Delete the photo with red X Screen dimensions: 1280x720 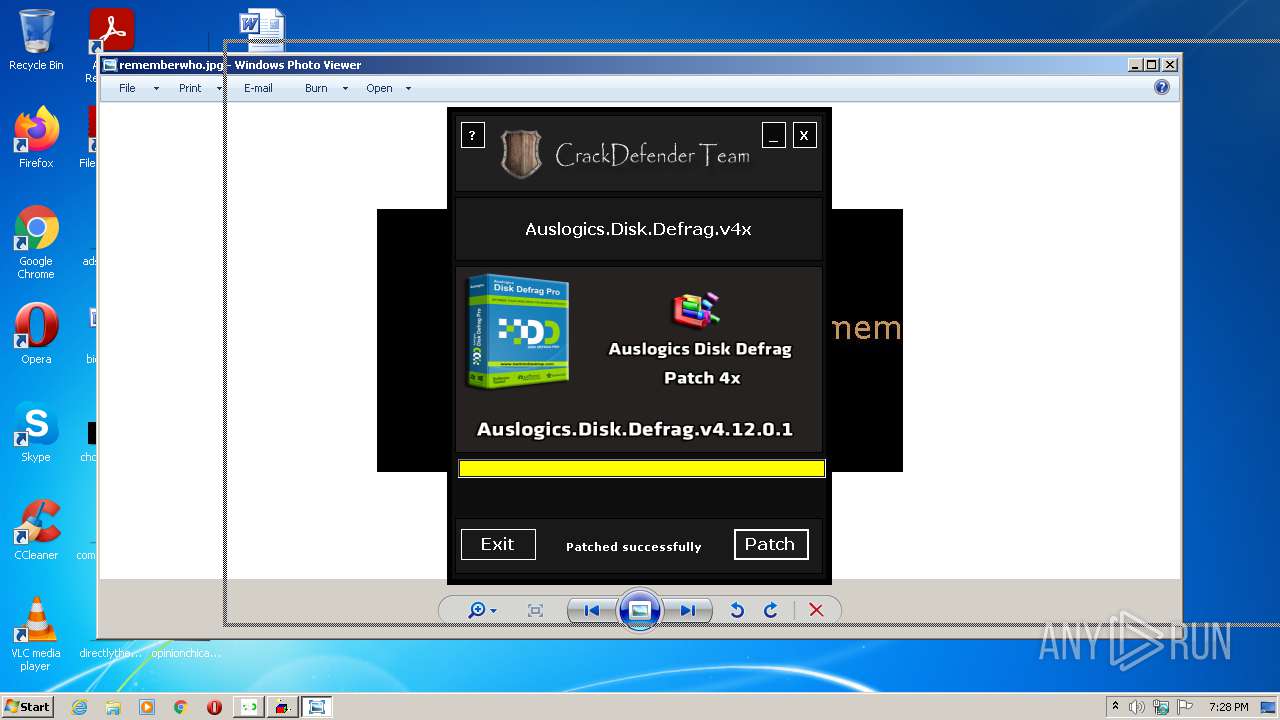pos(816,610)
